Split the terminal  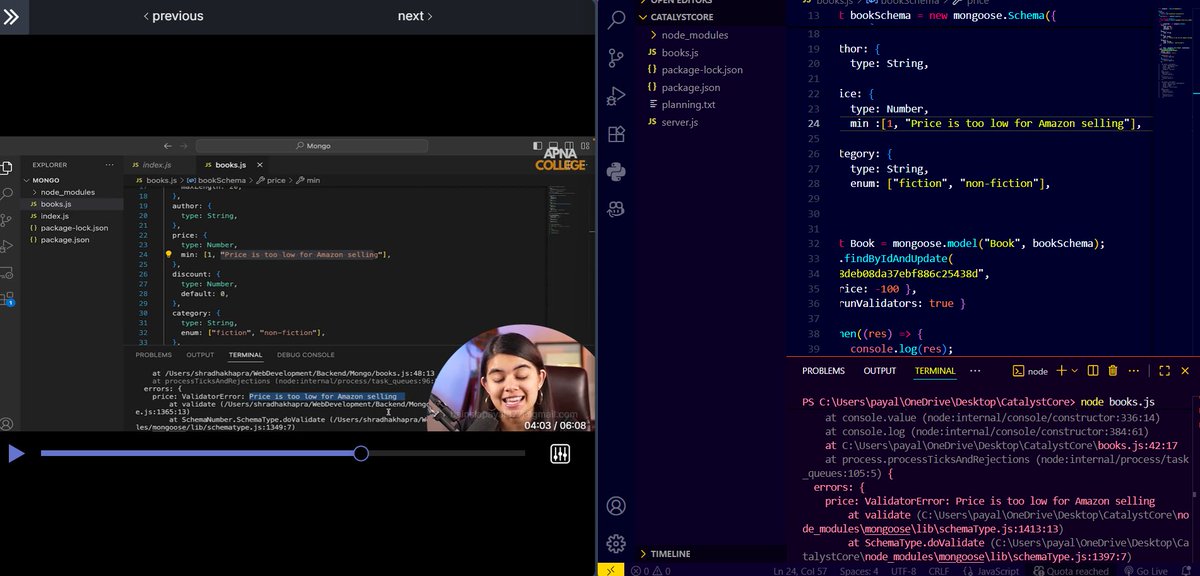[1093, 371]
